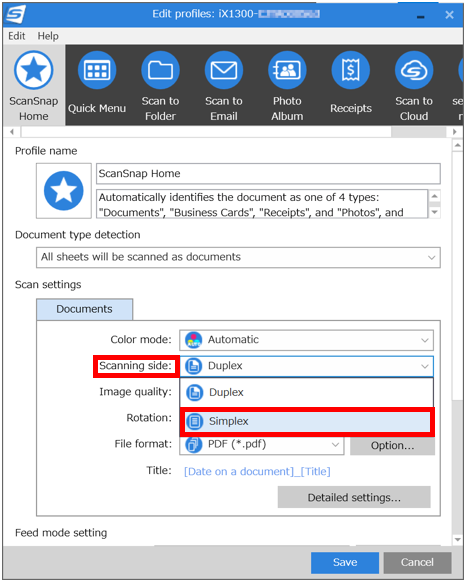Select the Receipts profile
This screenshot has width=466, height=582.
[x=351, y=85]
